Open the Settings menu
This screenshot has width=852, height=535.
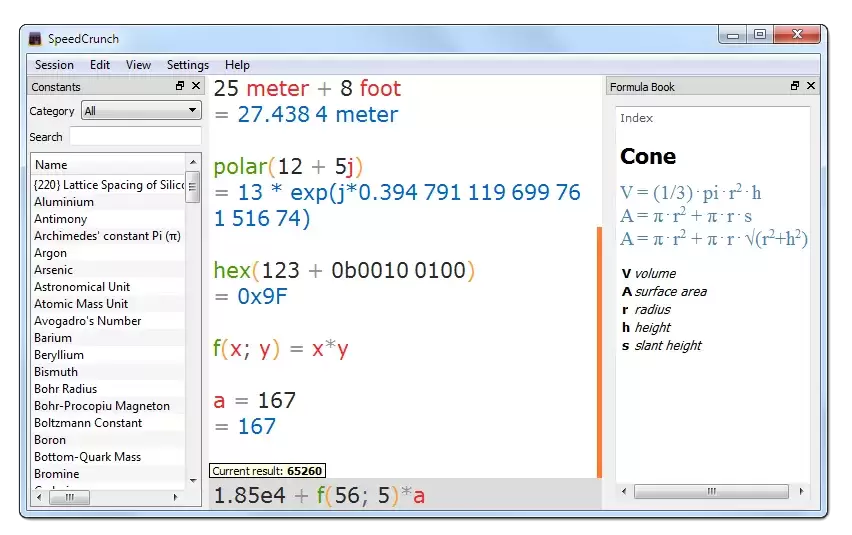[x=187, y=65]
